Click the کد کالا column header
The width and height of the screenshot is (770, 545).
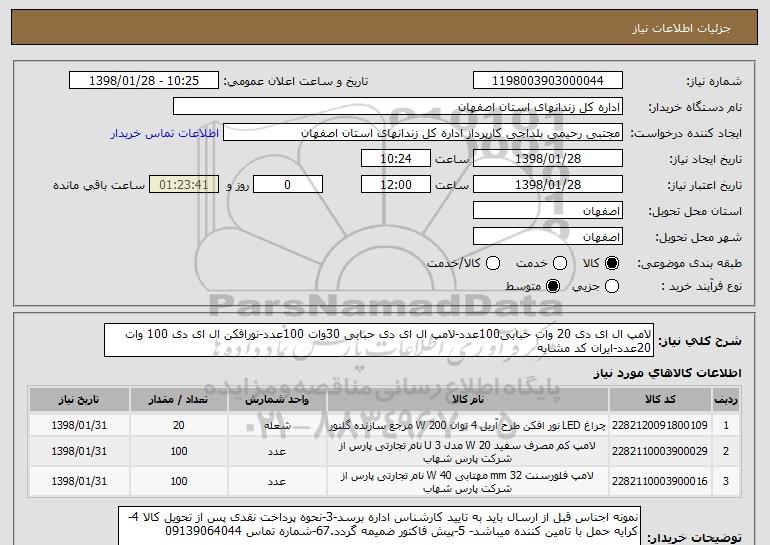click(x=660, y=400)
